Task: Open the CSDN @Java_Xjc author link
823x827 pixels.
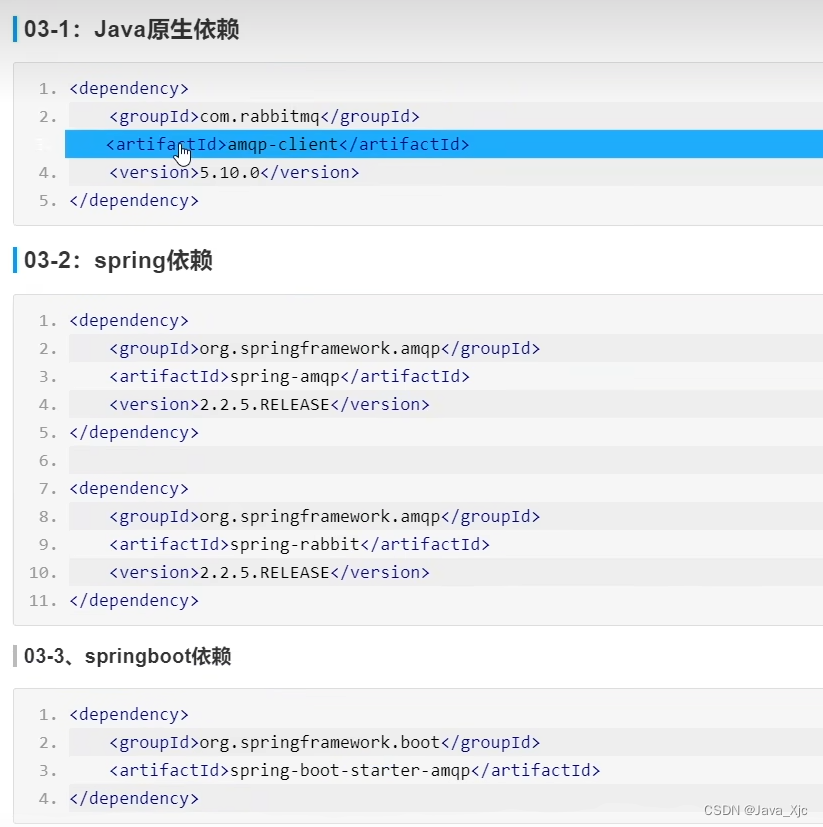Action: (x=747, y=809)
